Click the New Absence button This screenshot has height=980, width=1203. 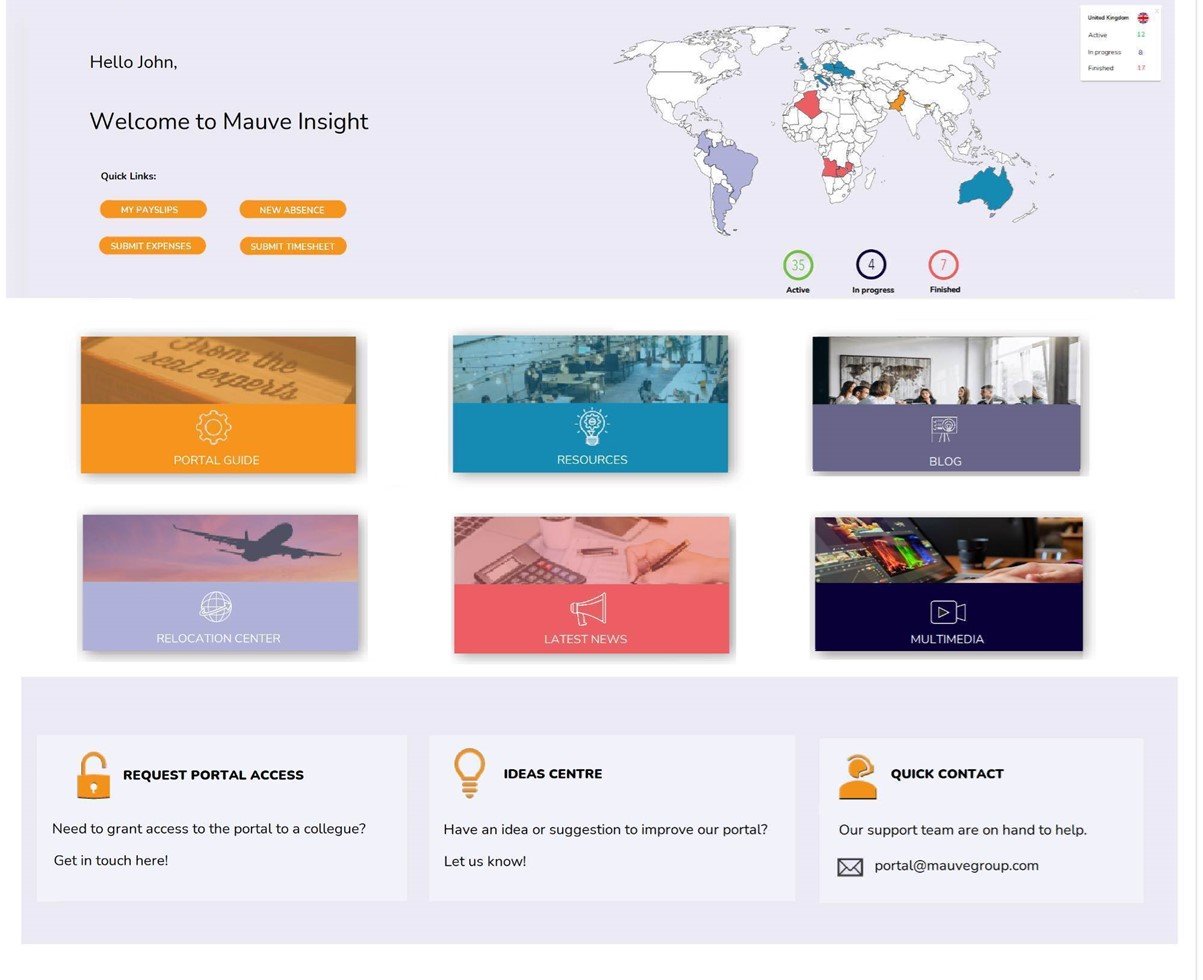pos(292,210)
